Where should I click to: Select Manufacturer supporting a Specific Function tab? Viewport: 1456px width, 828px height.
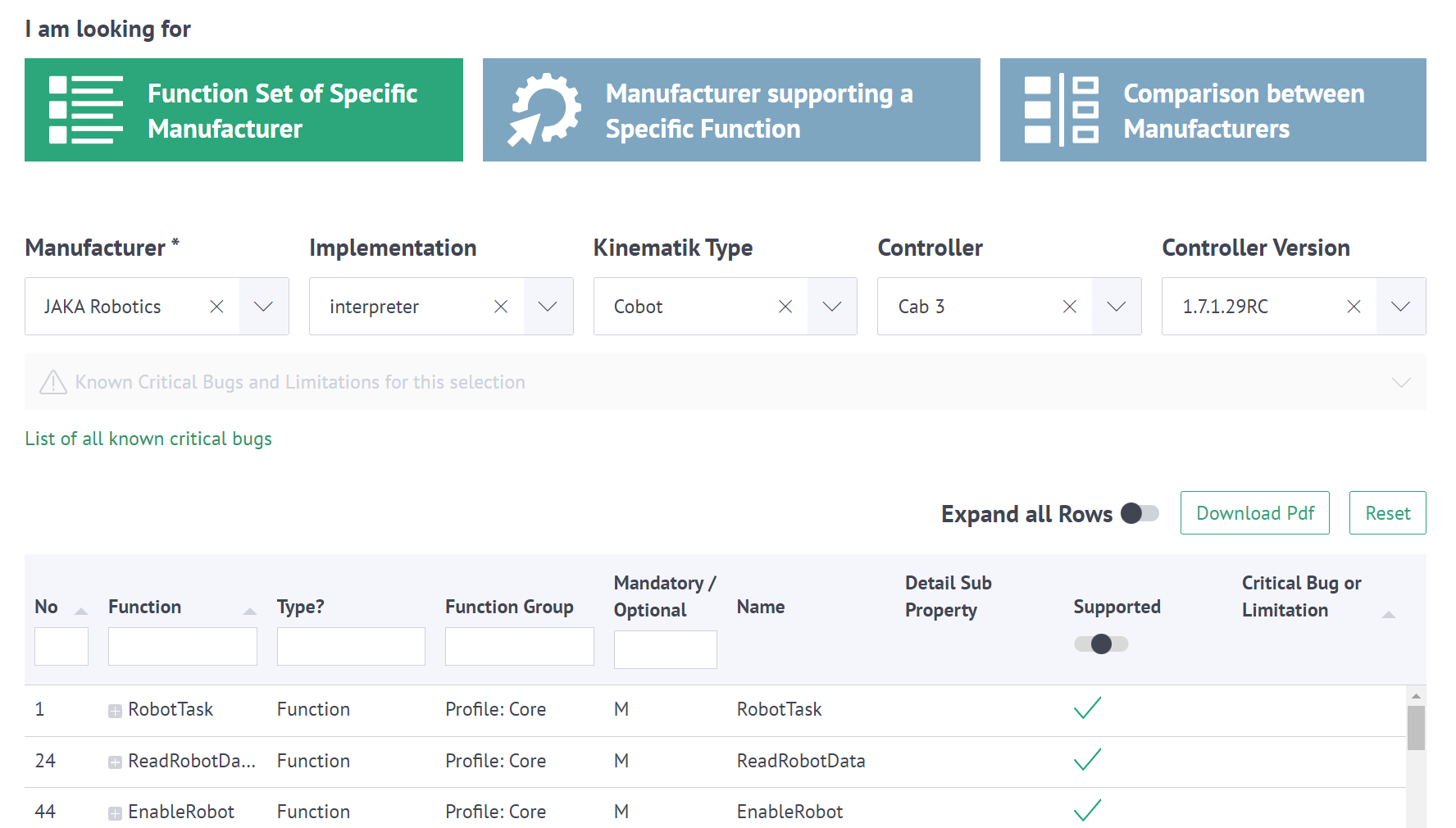[x=731, y=110]
